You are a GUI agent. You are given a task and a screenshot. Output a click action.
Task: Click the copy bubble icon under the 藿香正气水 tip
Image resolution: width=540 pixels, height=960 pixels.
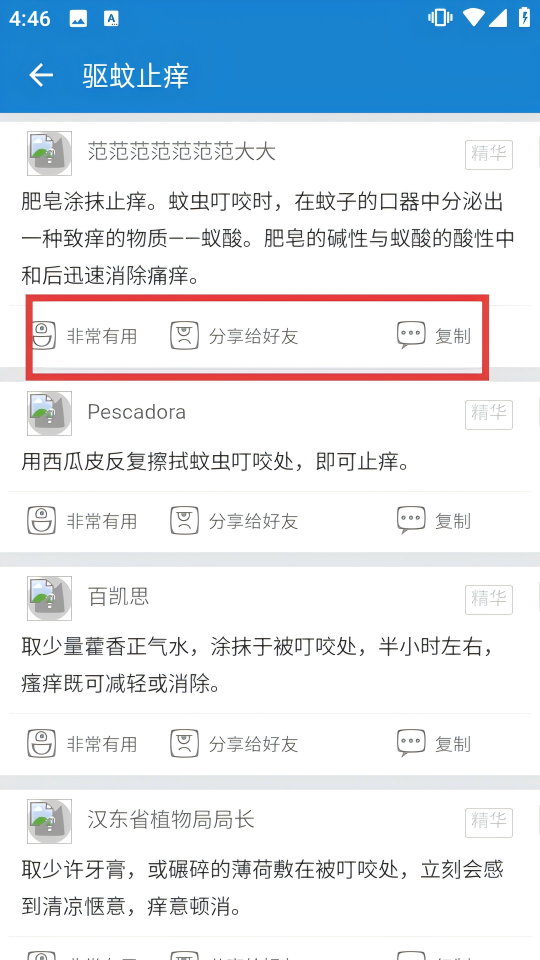(x=411, y=743)
